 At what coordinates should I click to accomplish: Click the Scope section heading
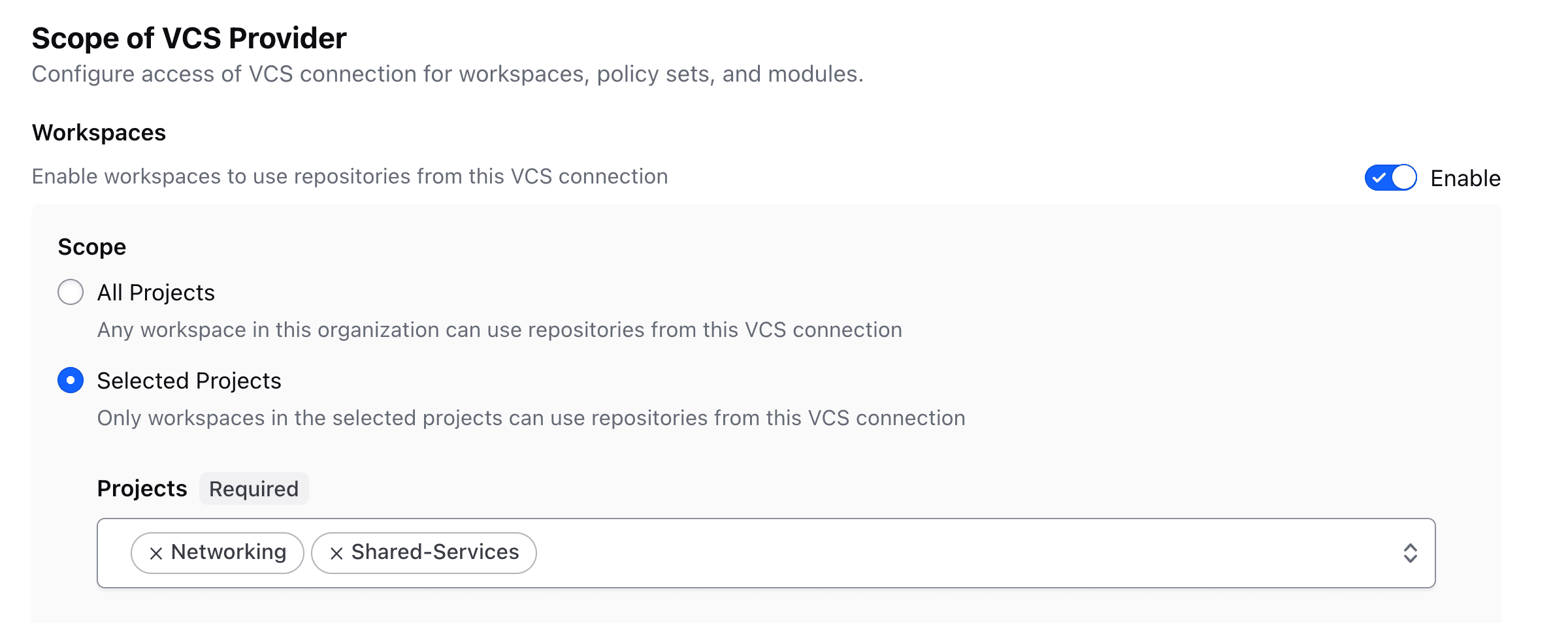point(92,247)
